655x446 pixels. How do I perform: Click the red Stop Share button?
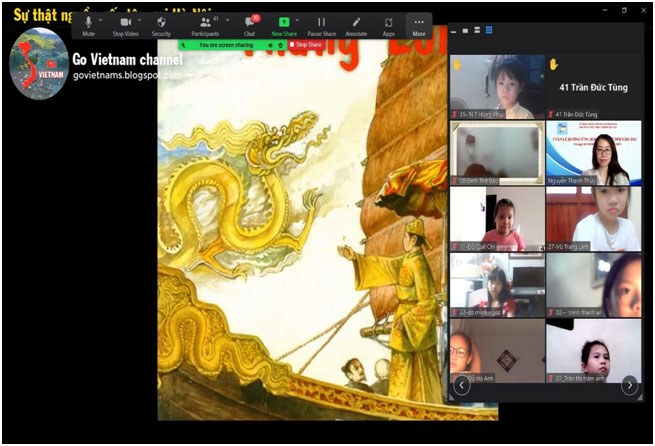pos(306,45)
